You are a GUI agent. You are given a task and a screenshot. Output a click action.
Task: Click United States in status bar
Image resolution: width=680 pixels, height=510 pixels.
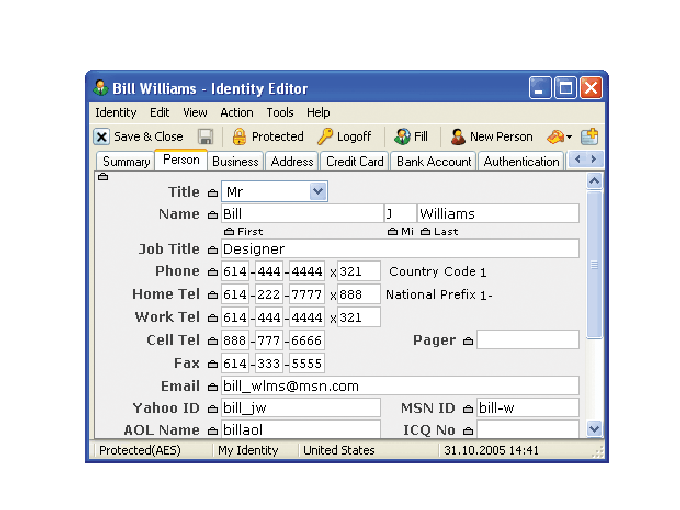339,451
